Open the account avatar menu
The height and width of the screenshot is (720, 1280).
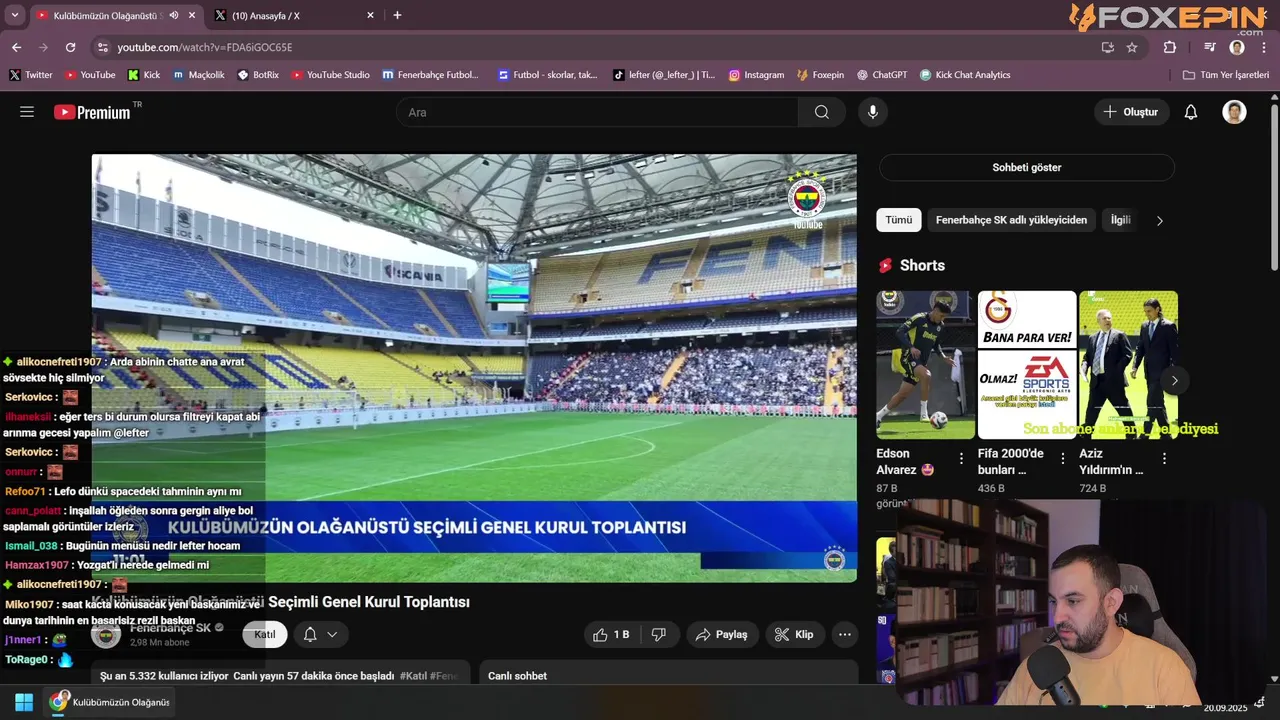click(1235, 112)
